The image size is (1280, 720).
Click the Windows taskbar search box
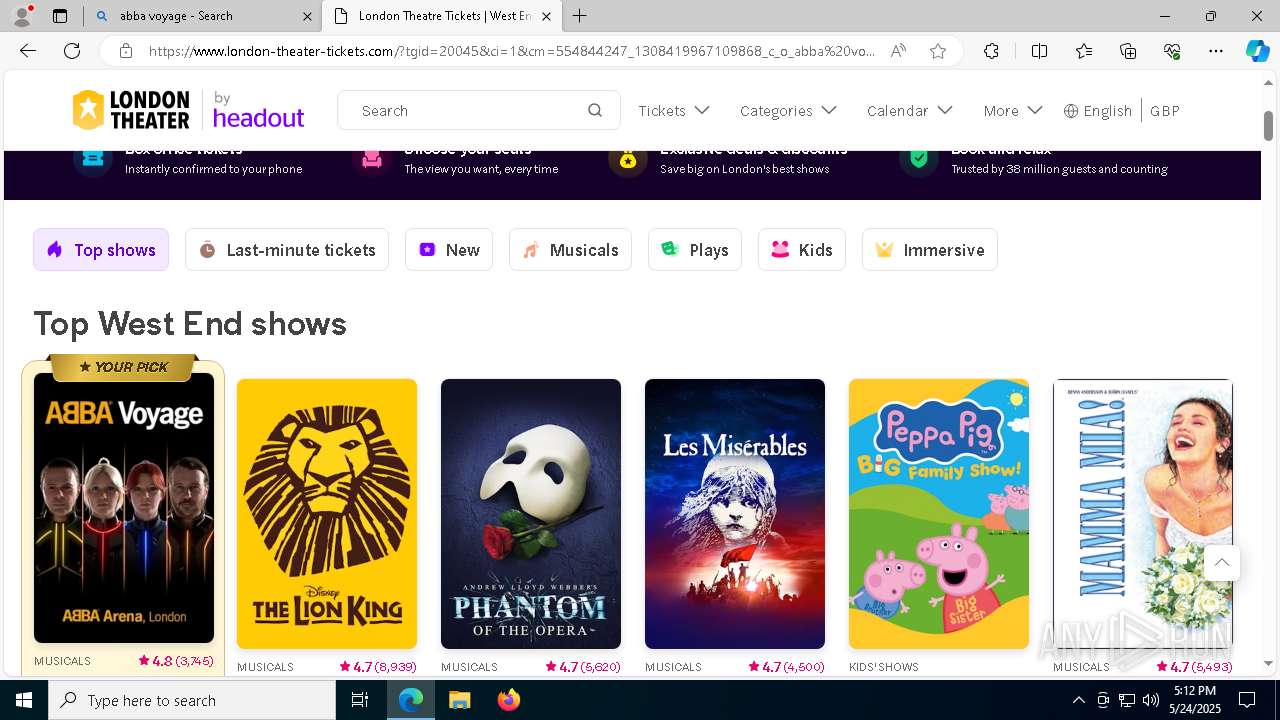click(x=192, y=700)
